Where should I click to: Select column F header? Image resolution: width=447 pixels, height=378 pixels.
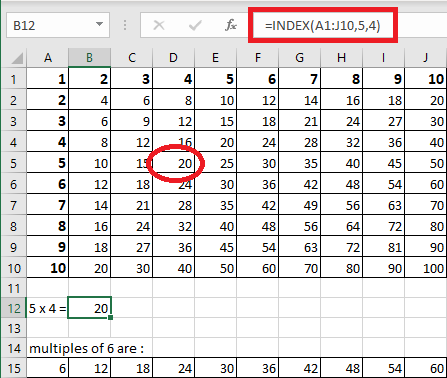(x=258, y=58)
